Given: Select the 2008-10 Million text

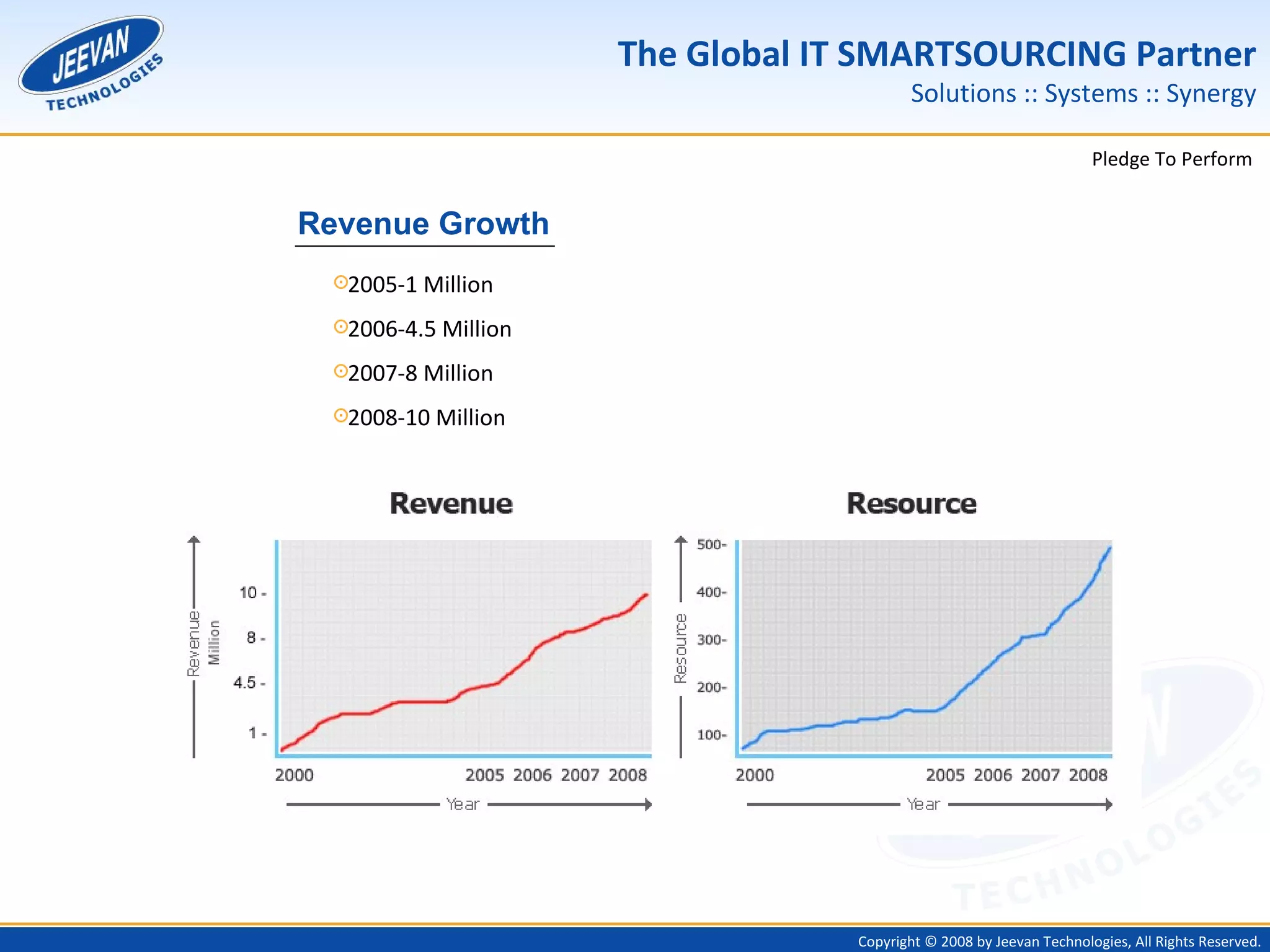Looking at the screenshot, I should point(426,418).
